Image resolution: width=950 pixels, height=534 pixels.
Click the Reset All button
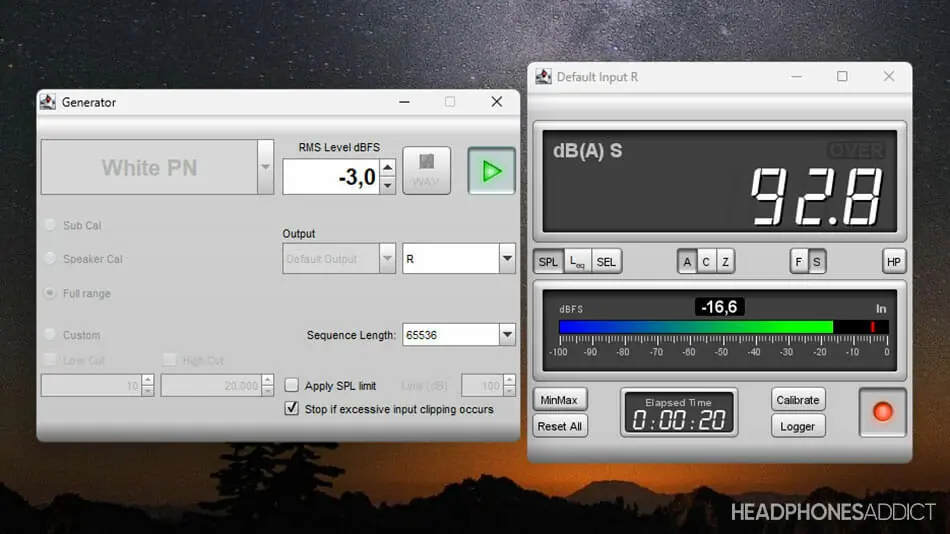click(560, 426)
